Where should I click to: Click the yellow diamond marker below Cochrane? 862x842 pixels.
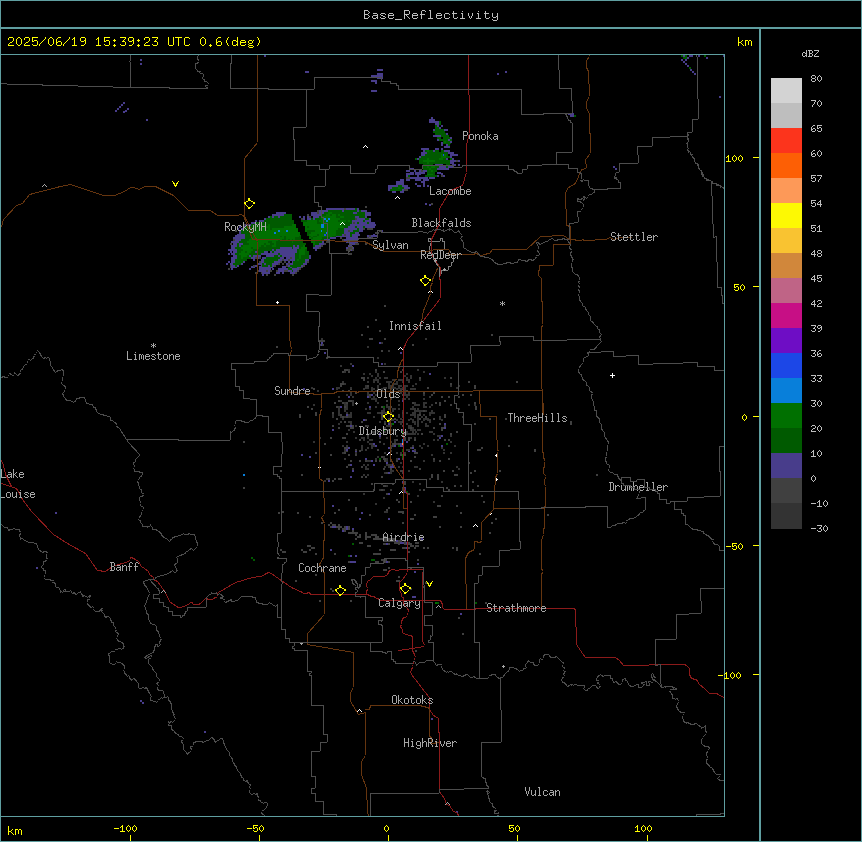tap(340, 590)
